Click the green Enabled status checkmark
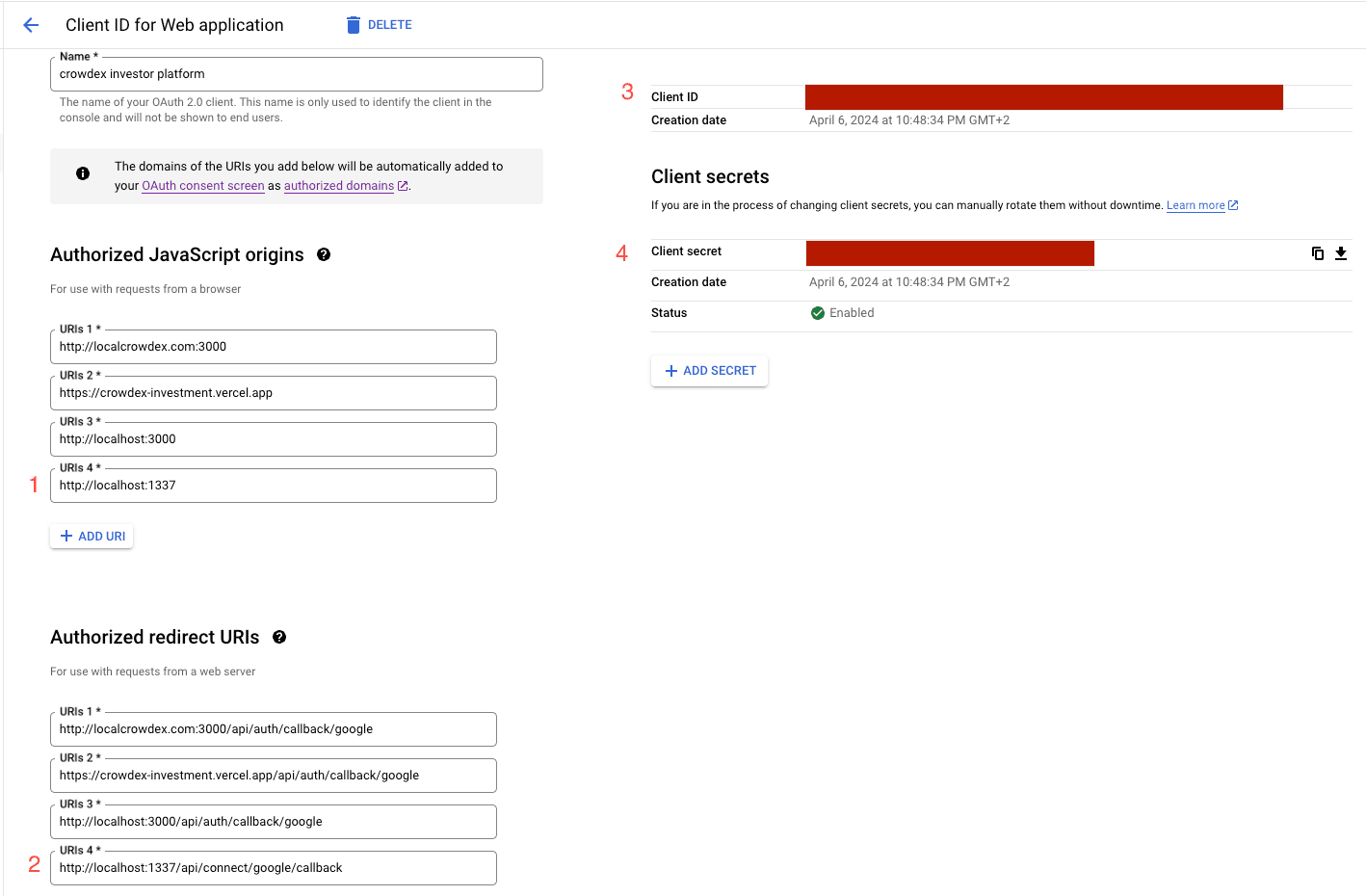The width and height of the screenshot is (1366, 896). click(x=818, y=312)
